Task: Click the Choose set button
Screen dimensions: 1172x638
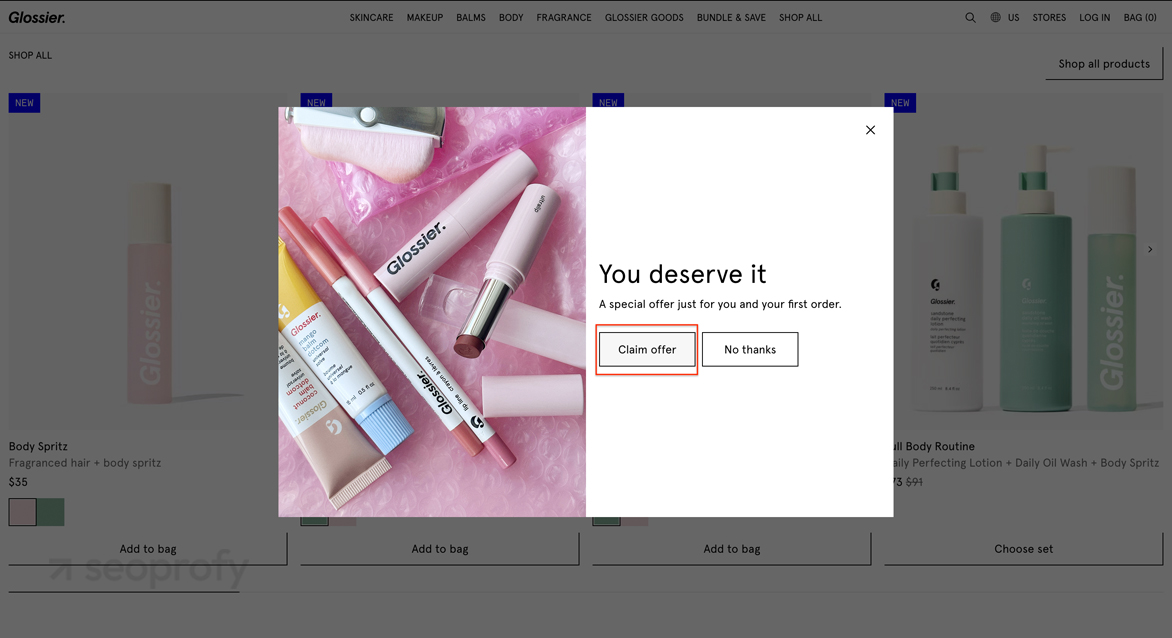Action: point(1023,549)
